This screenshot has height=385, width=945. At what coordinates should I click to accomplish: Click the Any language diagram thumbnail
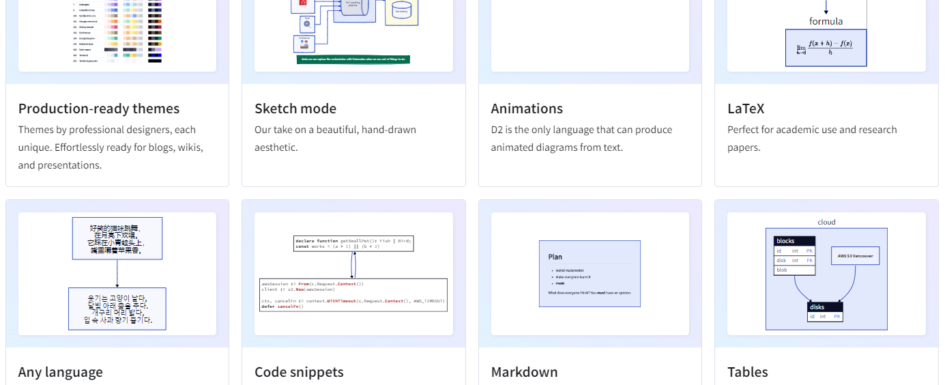(117, 274)
